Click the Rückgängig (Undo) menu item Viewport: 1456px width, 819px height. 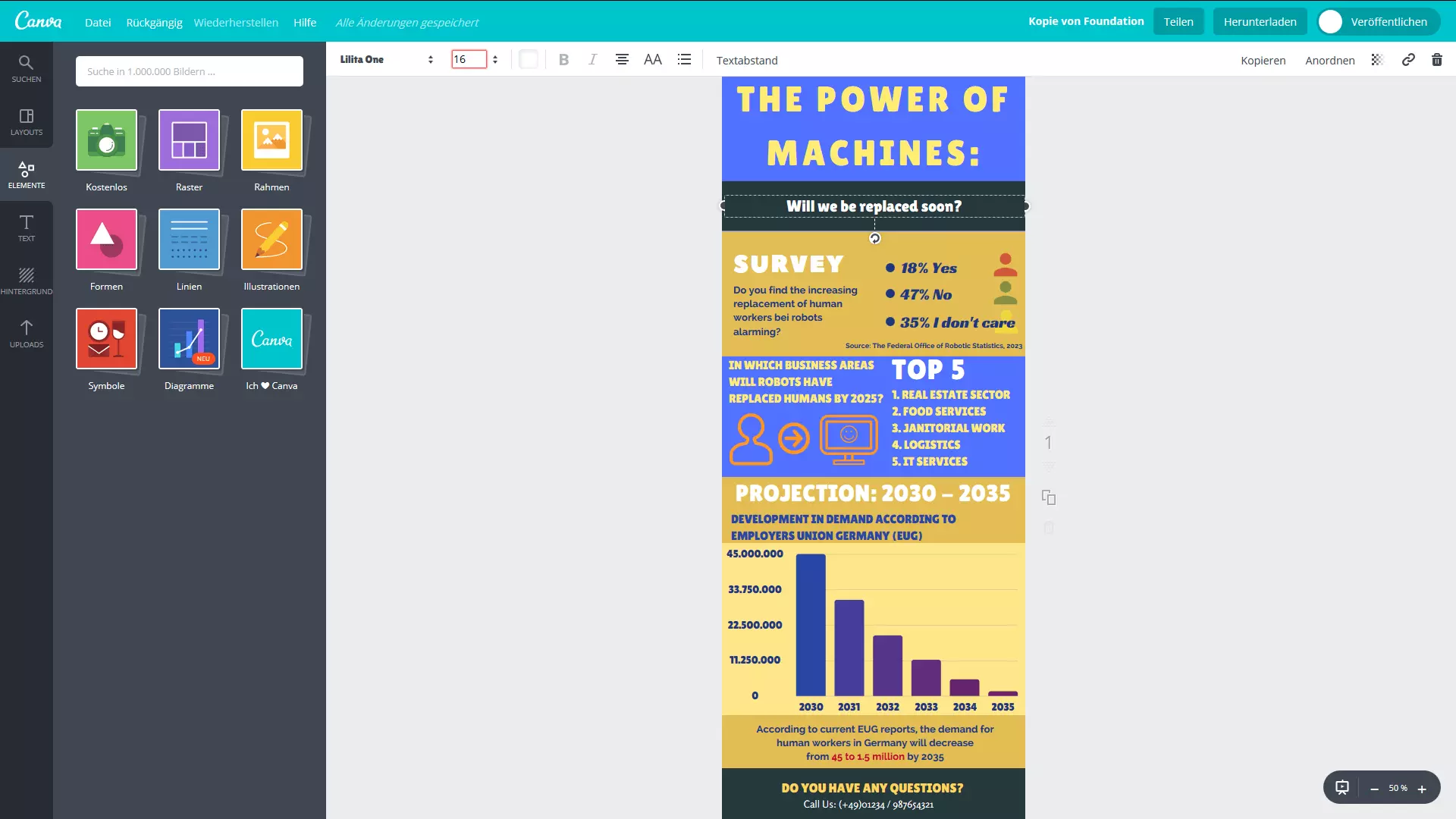pos(154,22)
